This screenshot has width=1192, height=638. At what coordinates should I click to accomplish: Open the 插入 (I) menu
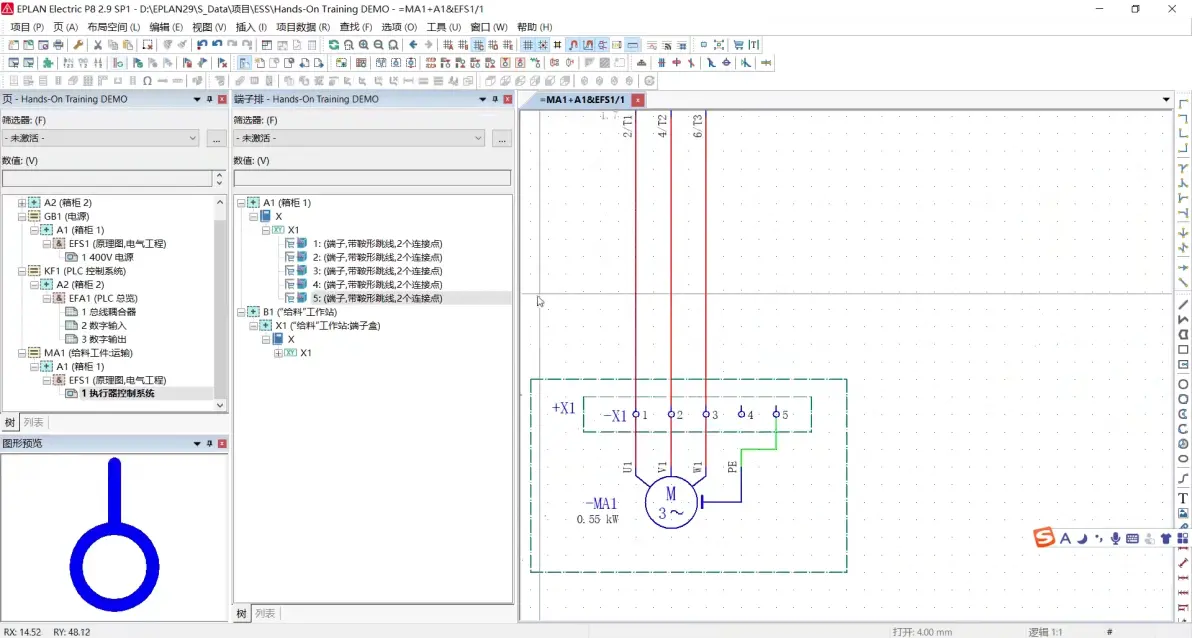pyautogui.click(x=252, y=27)
